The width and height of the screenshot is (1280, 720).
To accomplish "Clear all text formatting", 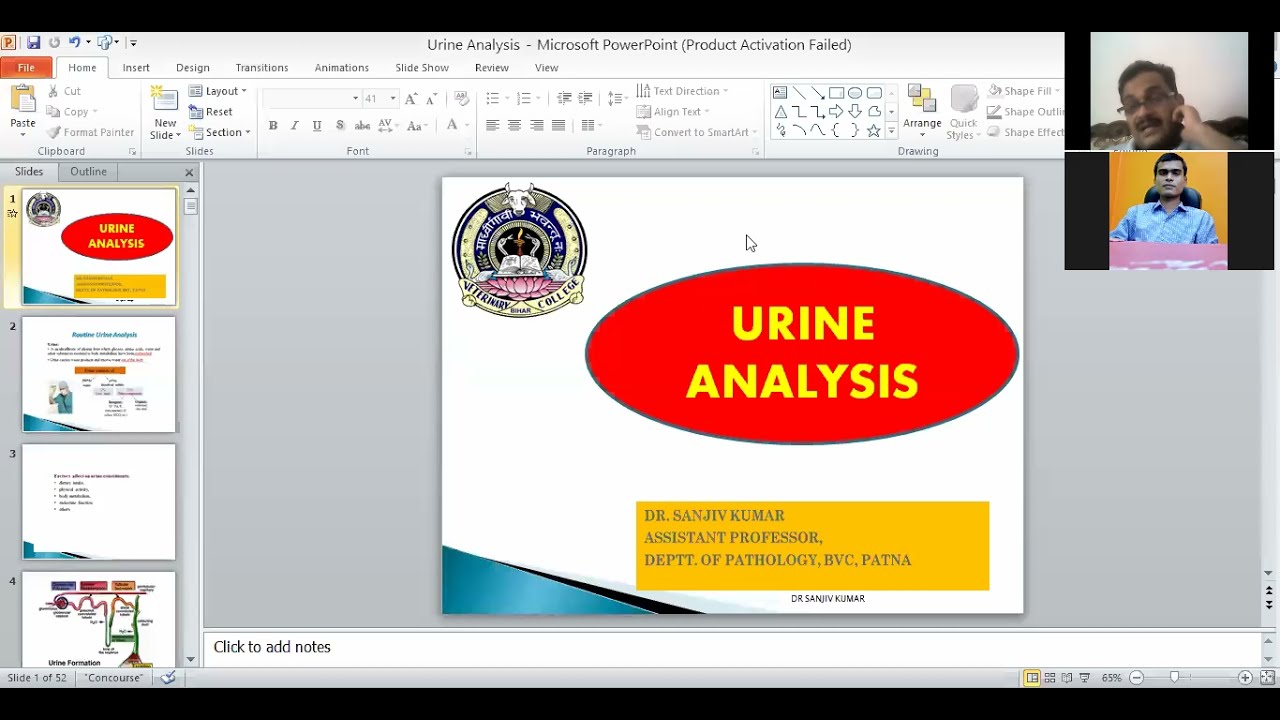I will pyautogui.click(x=461, y=98).
